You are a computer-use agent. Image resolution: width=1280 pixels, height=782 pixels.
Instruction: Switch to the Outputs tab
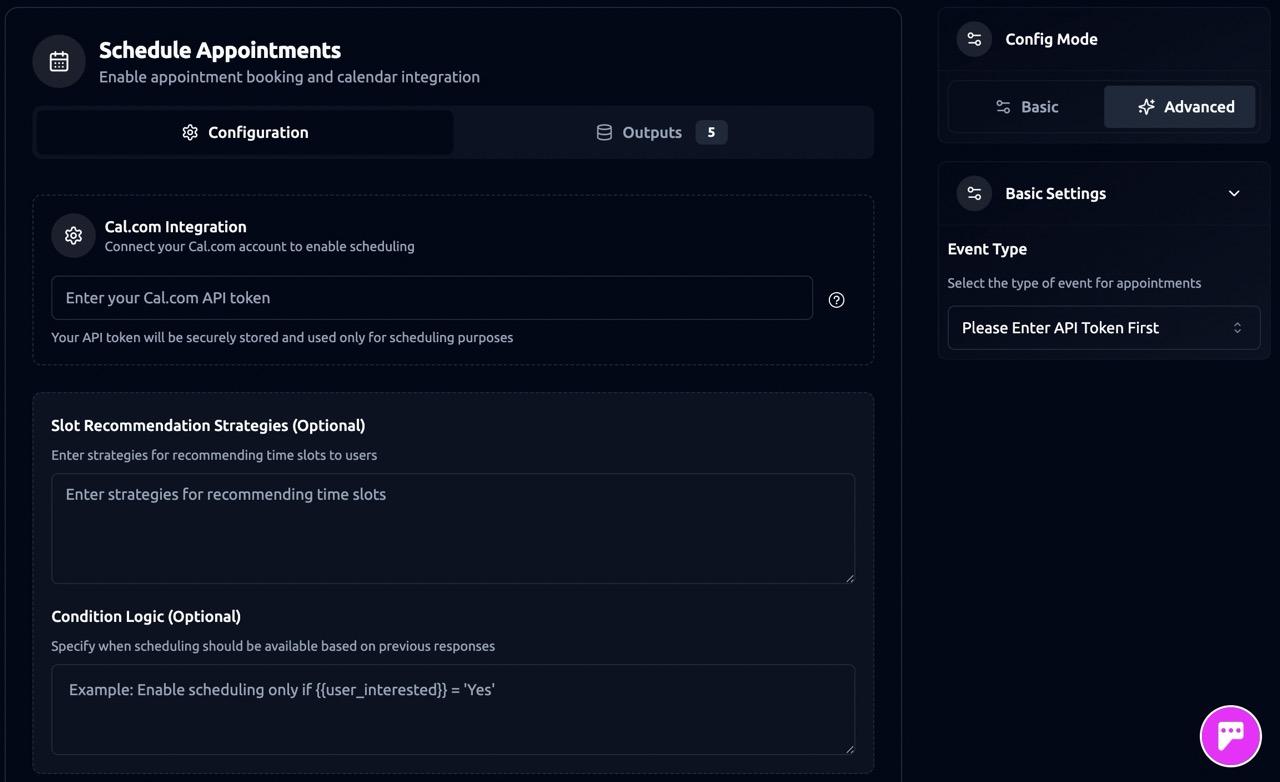point(652,133)
